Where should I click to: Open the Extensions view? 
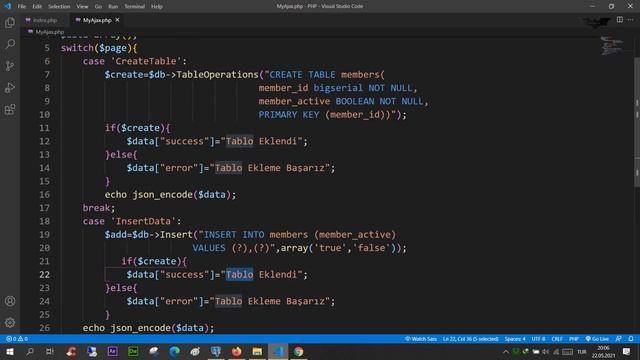(10, 109)
